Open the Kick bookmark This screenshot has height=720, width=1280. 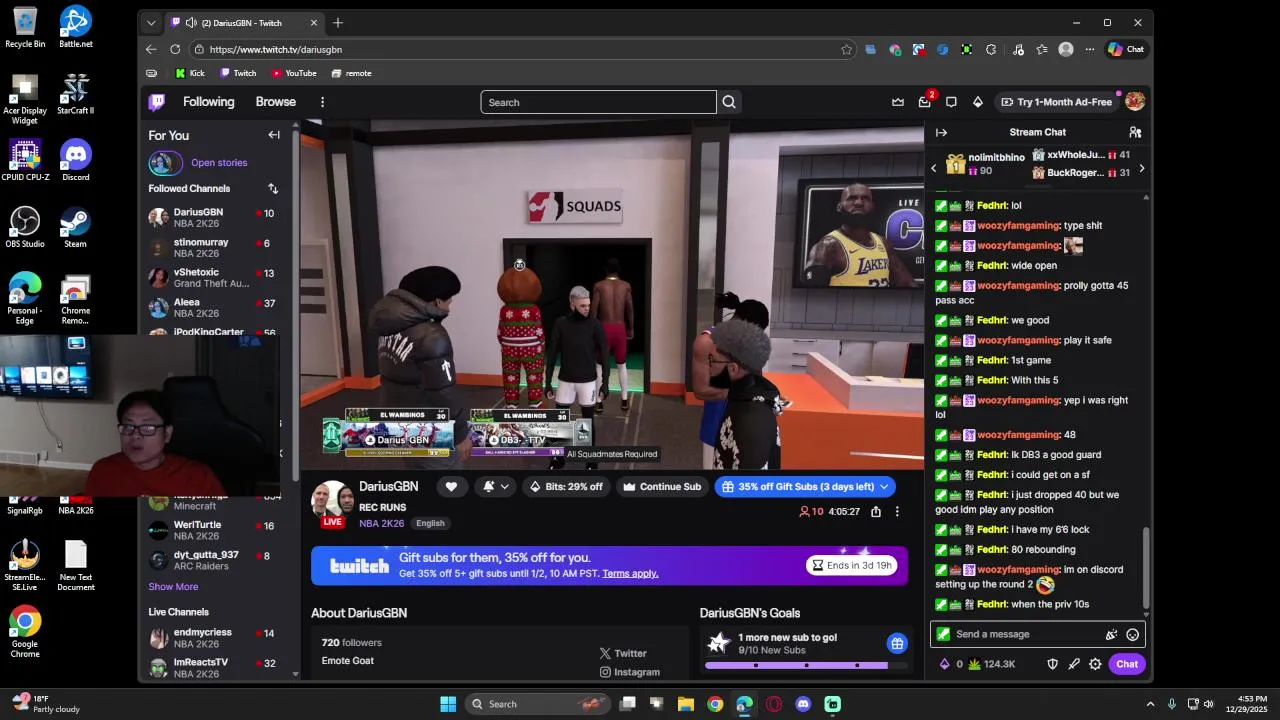(x=190, y=73)
